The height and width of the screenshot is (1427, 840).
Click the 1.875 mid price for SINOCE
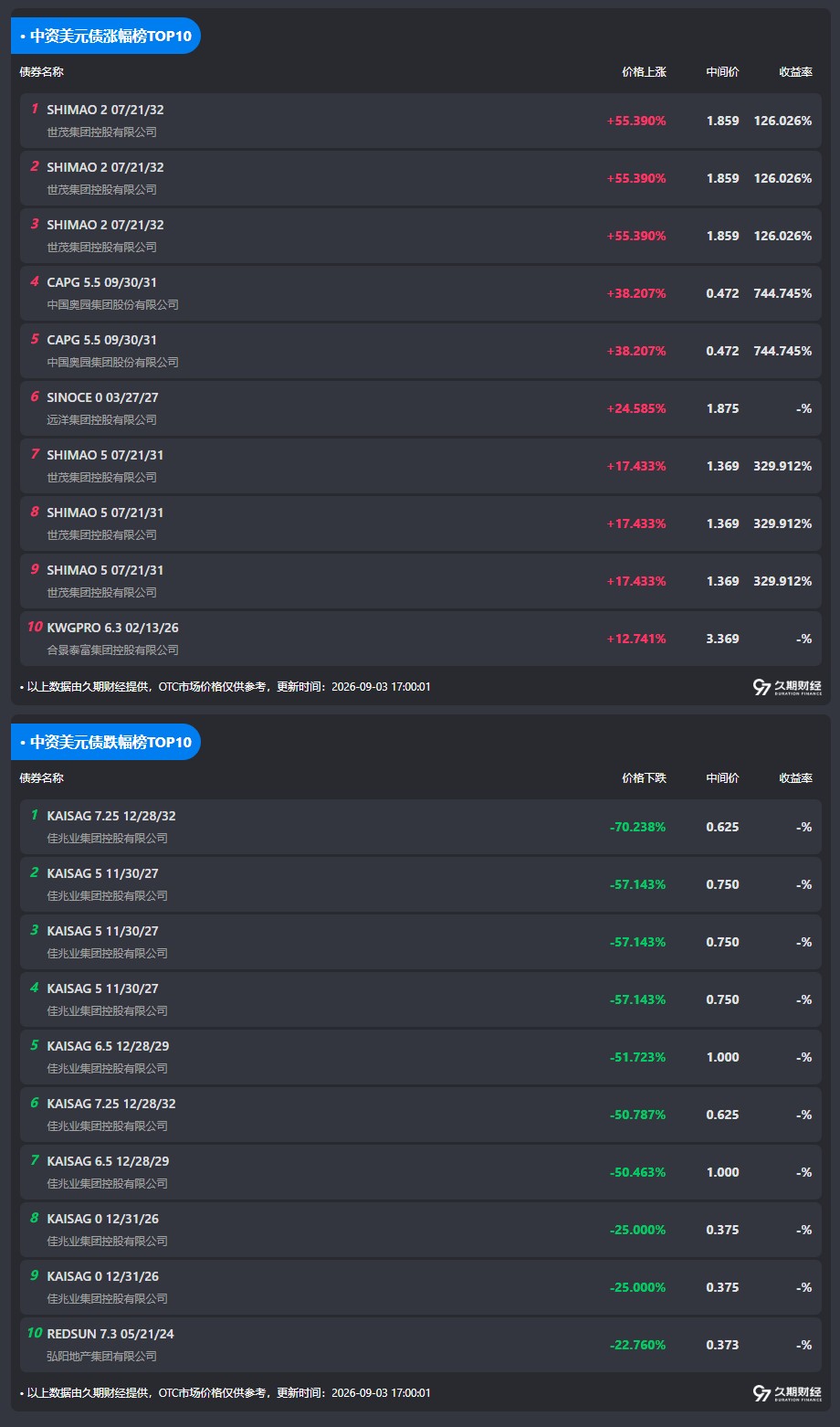pyautogui.click(x=722, y=408)
